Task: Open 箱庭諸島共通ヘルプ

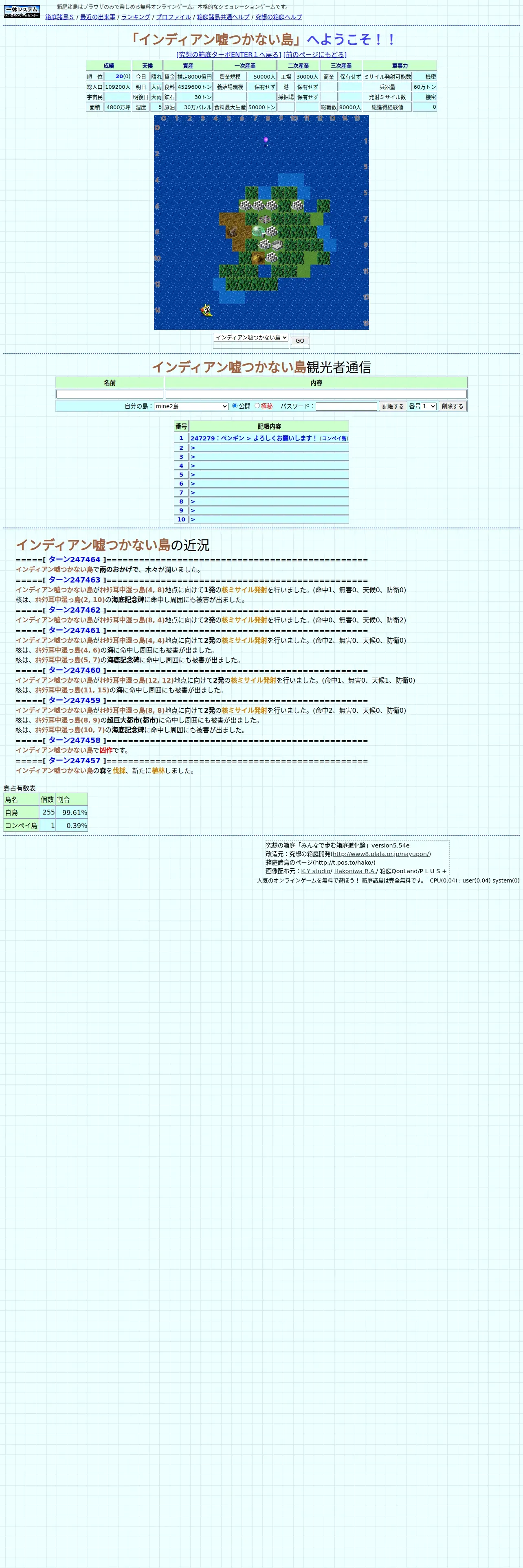Action: coord(223,17)
